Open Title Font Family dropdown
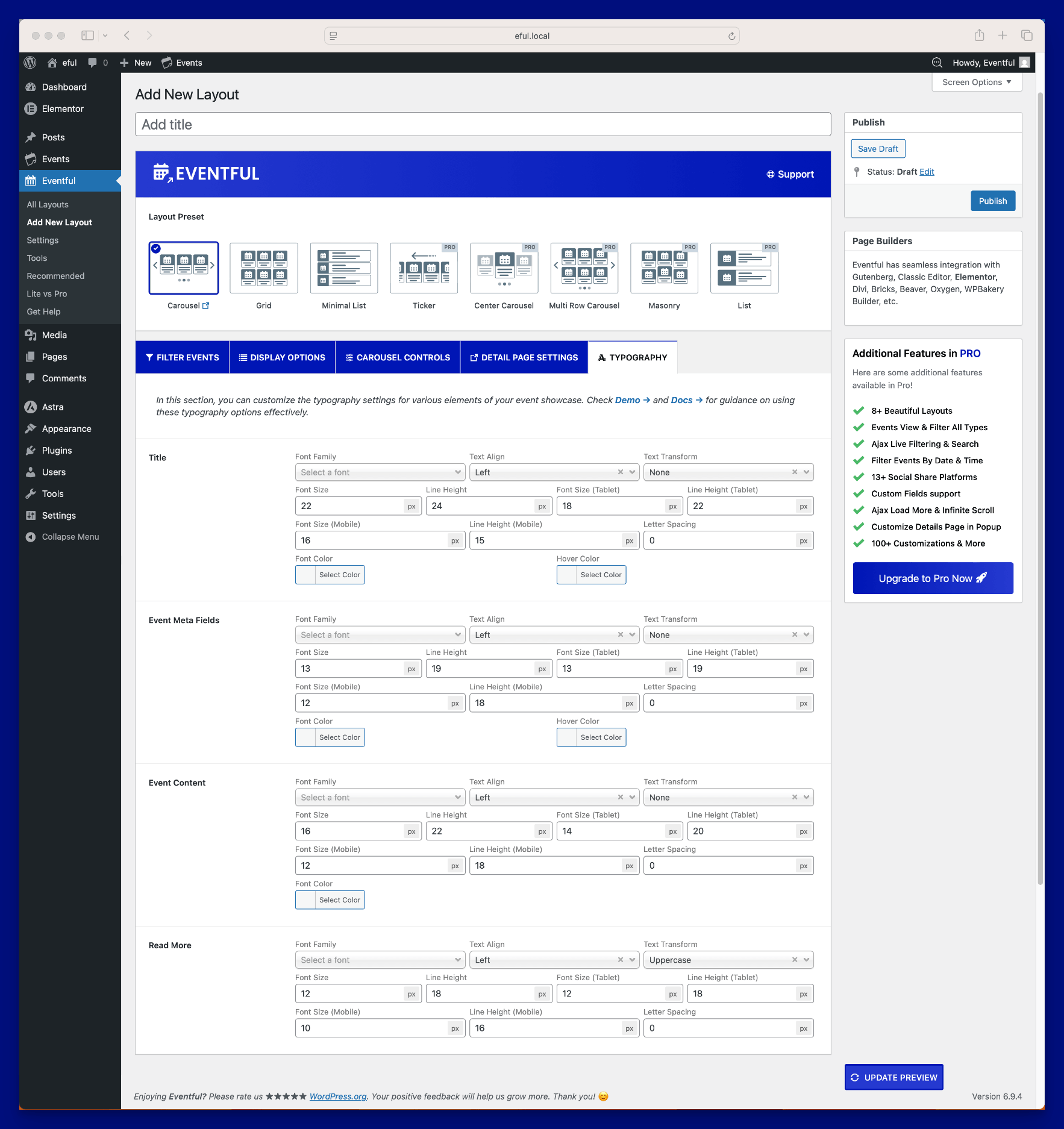Viewport: 1064px width, 1129px height. [x=380, y=472]
